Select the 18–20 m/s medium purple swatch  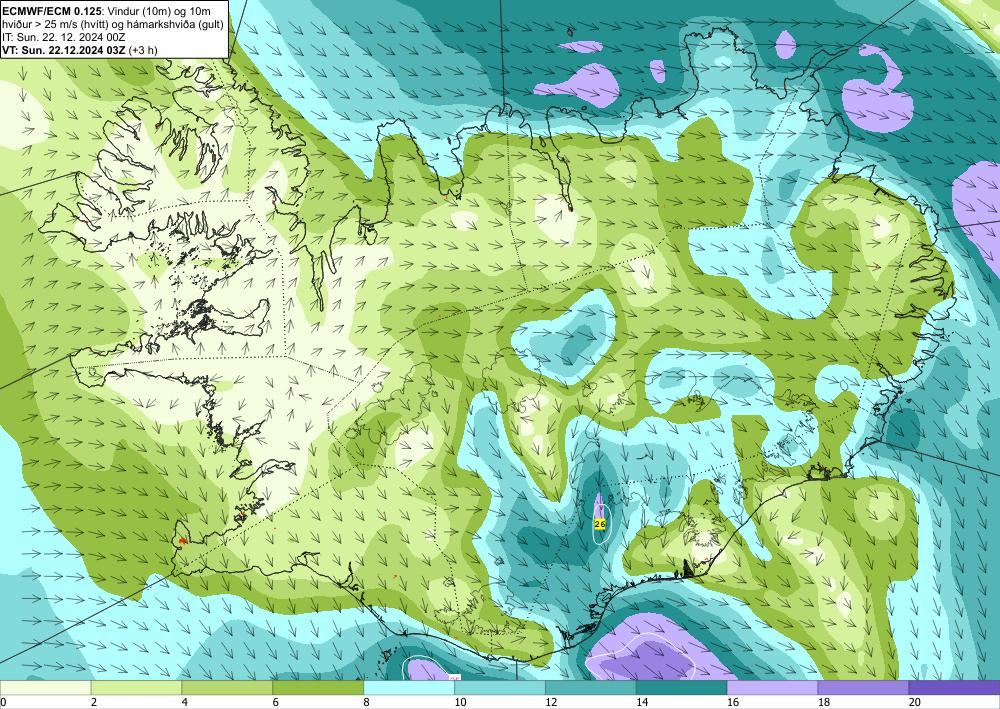(863, 688)
